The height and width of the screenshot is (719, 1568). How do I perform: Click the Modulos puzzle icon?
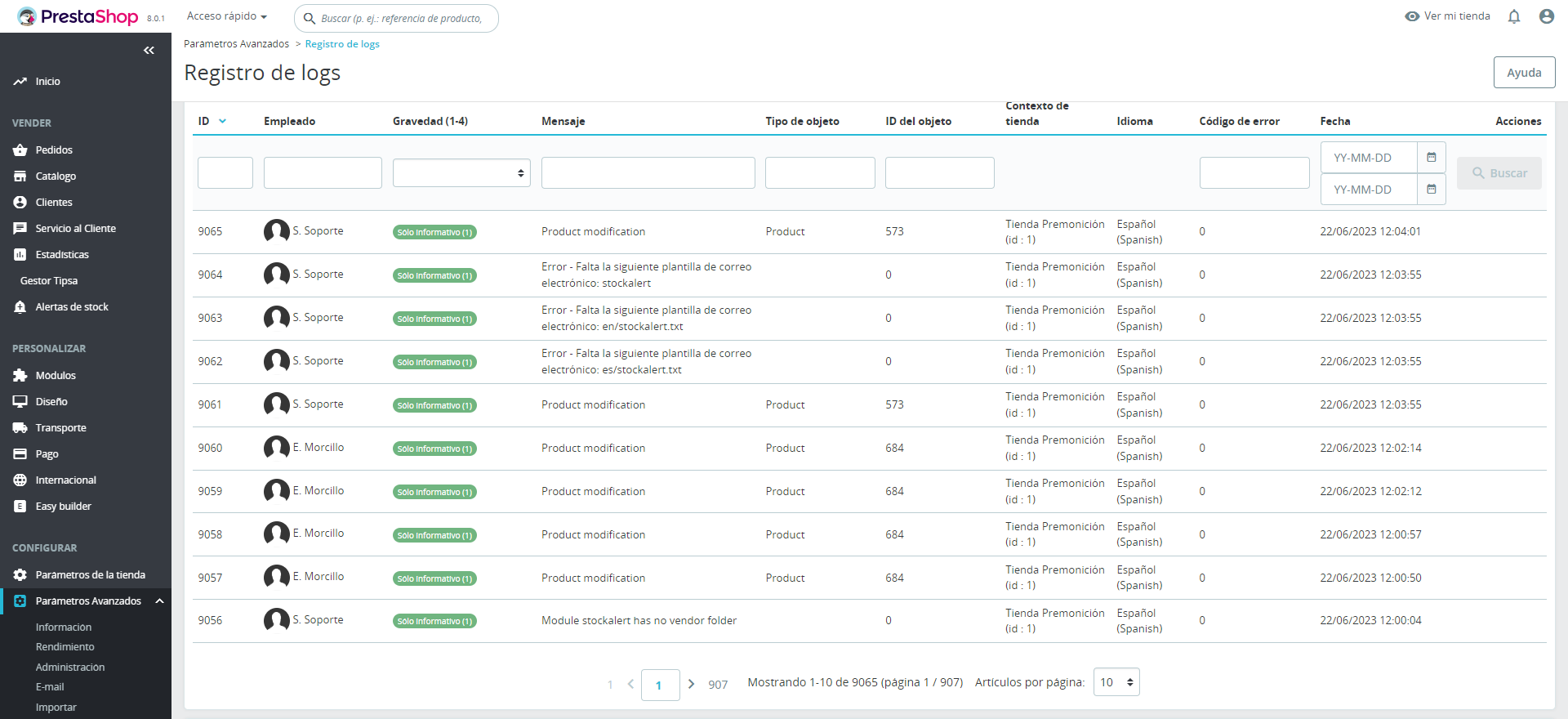tap(20, 376)
